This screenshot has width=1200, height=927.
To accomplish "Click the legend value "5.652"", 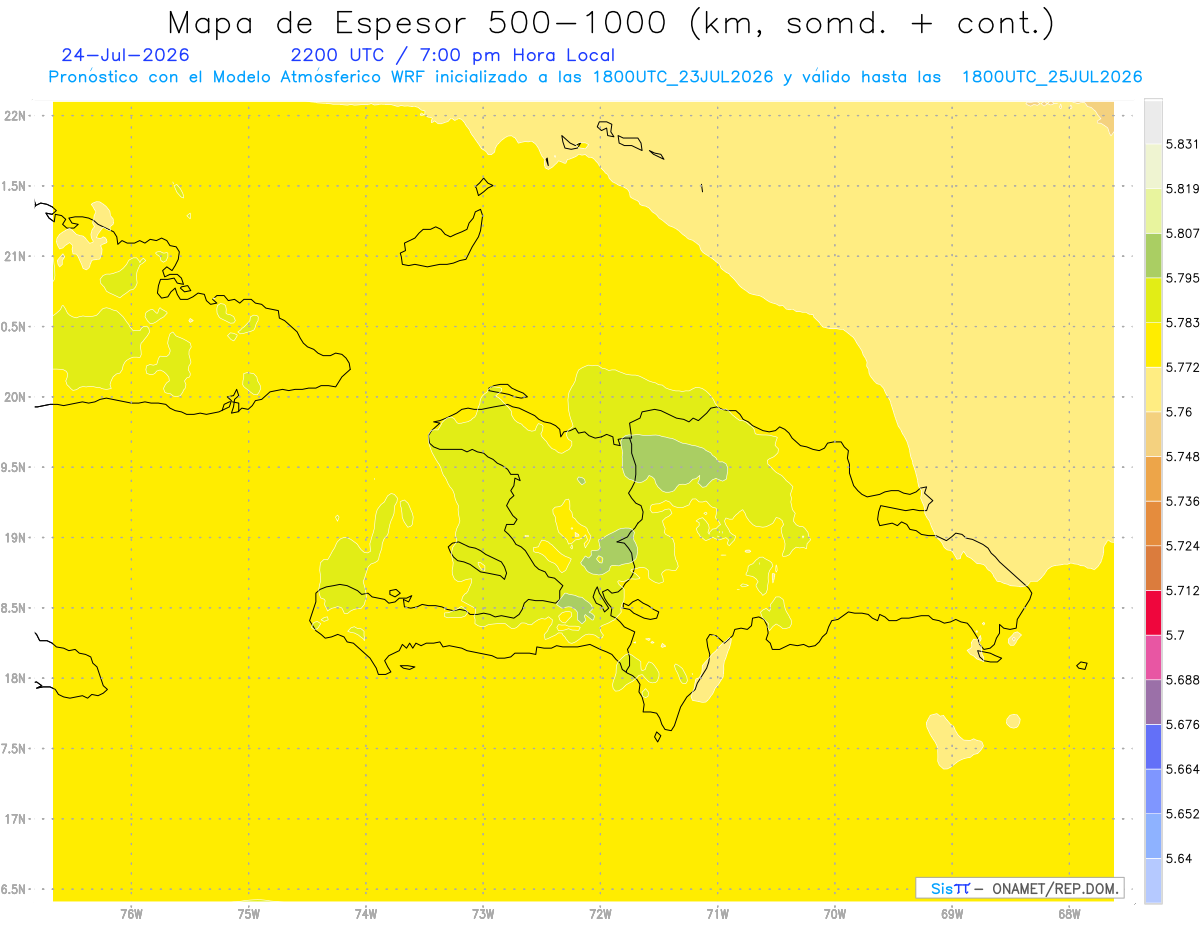I will (1184, 813).
